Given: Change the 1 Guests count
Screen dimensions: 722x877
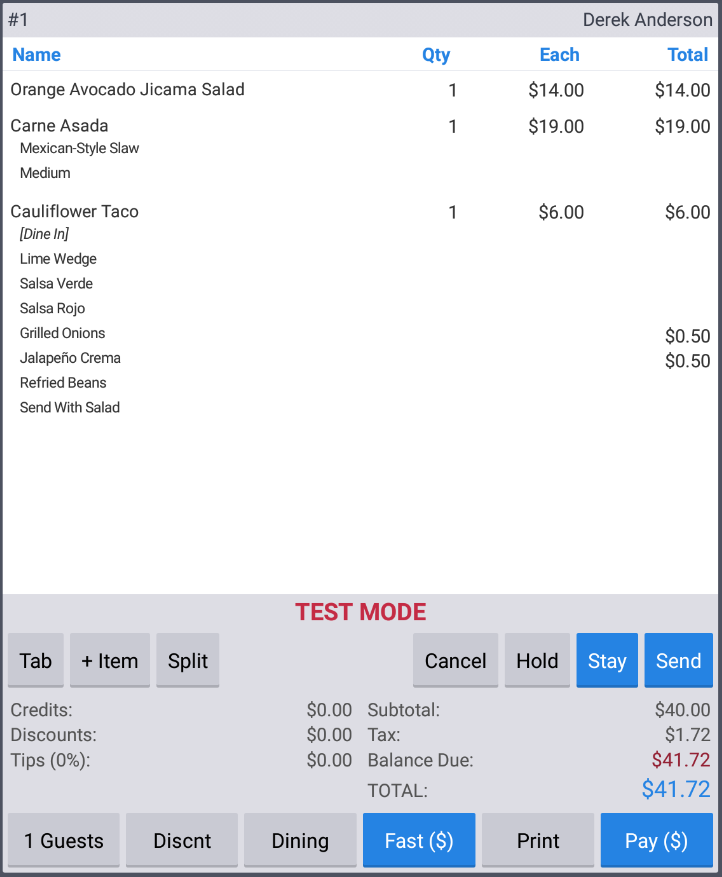Looking at the screenshot, I should click(64, 840).
